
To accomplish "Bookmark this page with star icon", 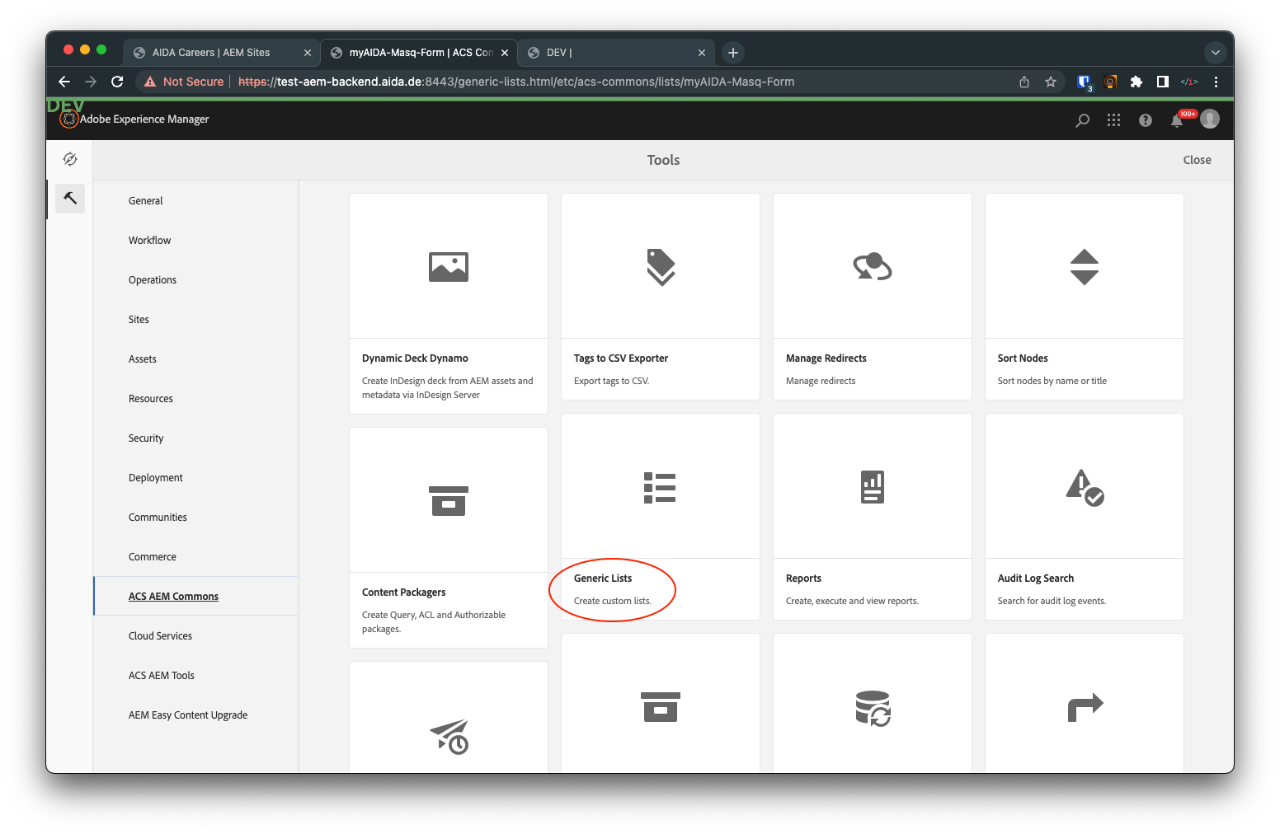I will click(1050, 82).
